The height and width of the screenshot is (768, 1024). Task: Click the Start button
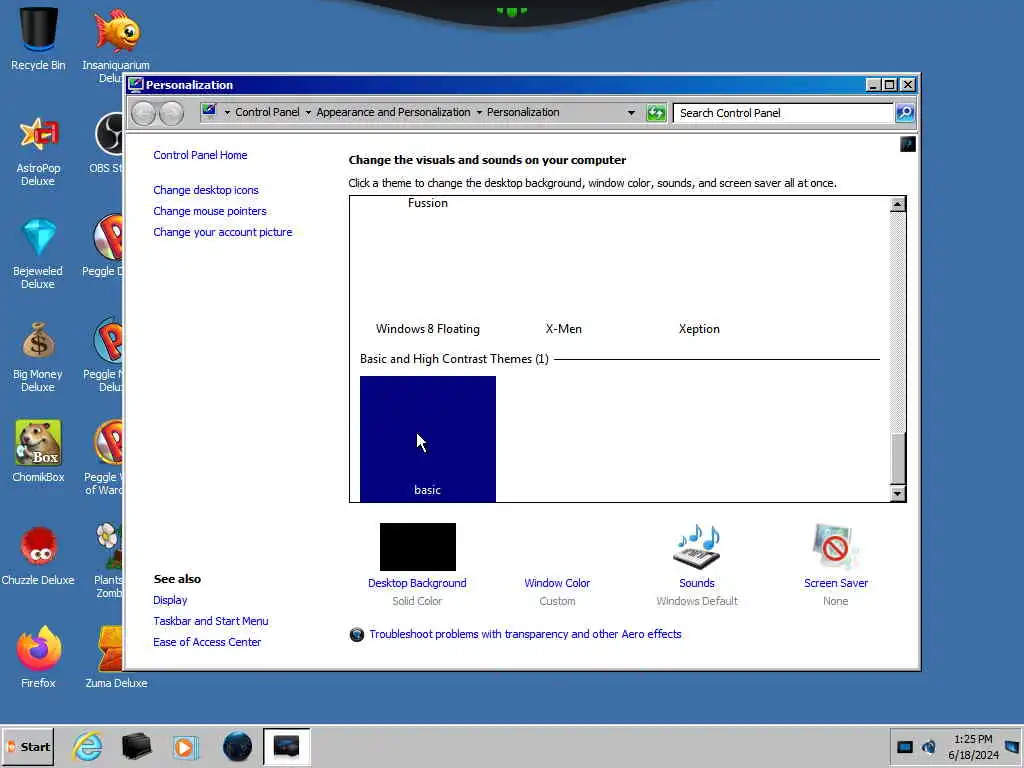click(28, 746)
